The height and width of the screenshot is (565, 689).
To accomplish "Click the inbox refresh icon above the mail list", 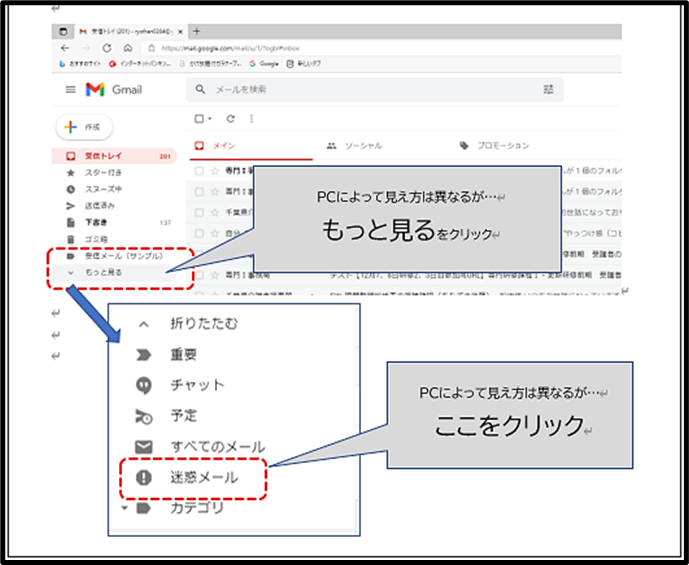I will click(231, 119).
